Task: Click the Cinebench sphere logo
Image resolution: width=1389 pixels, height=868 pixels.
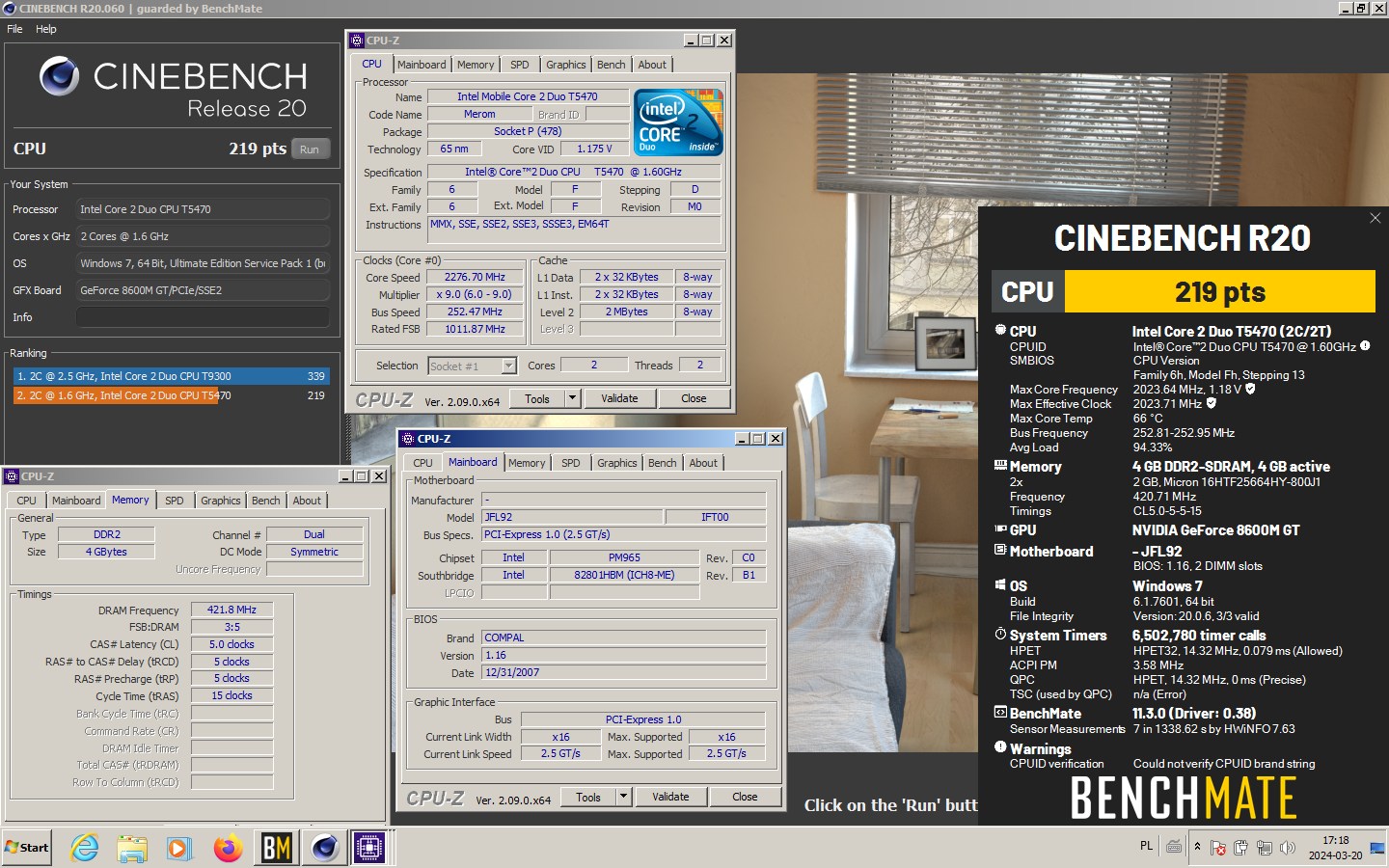Action: point(59,76)
